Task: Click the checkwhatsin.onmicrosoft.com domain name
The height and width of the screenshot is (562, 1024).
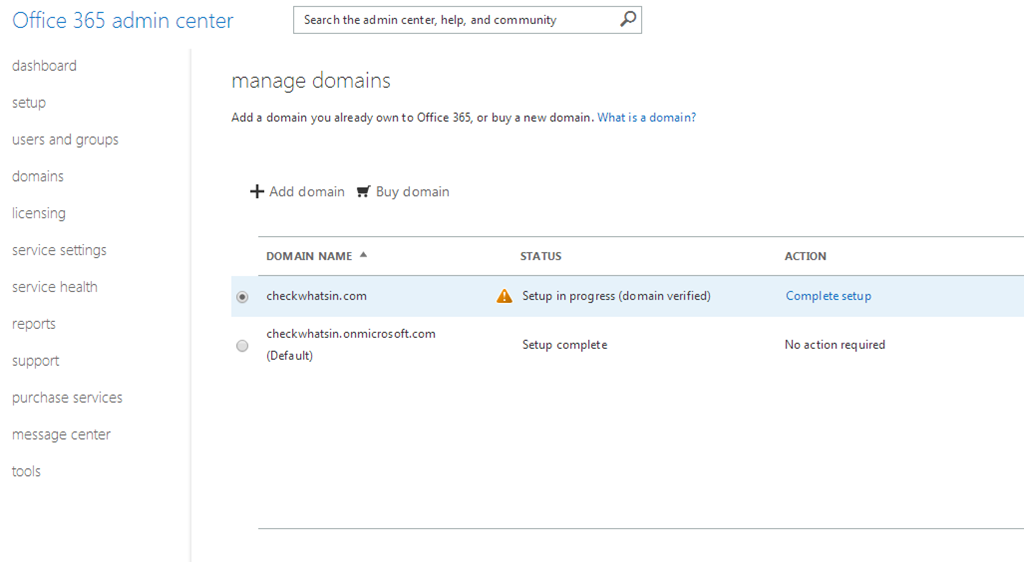Action: coord(351,334)
